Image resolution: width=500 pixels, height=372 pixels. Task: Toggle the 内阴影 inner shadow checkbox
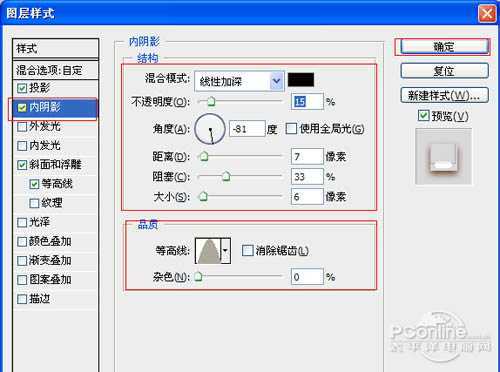[22, 108]
